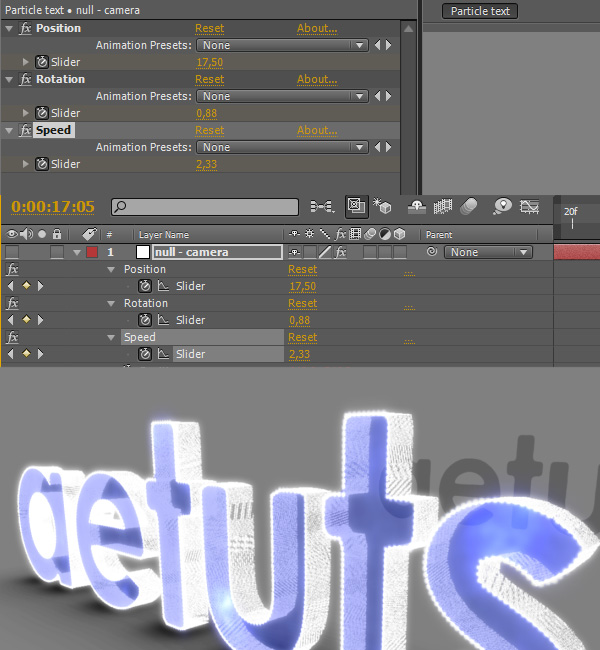Toggle quality switch on null - camera layer
The image size is (600, 650).
tap(325, 252)
